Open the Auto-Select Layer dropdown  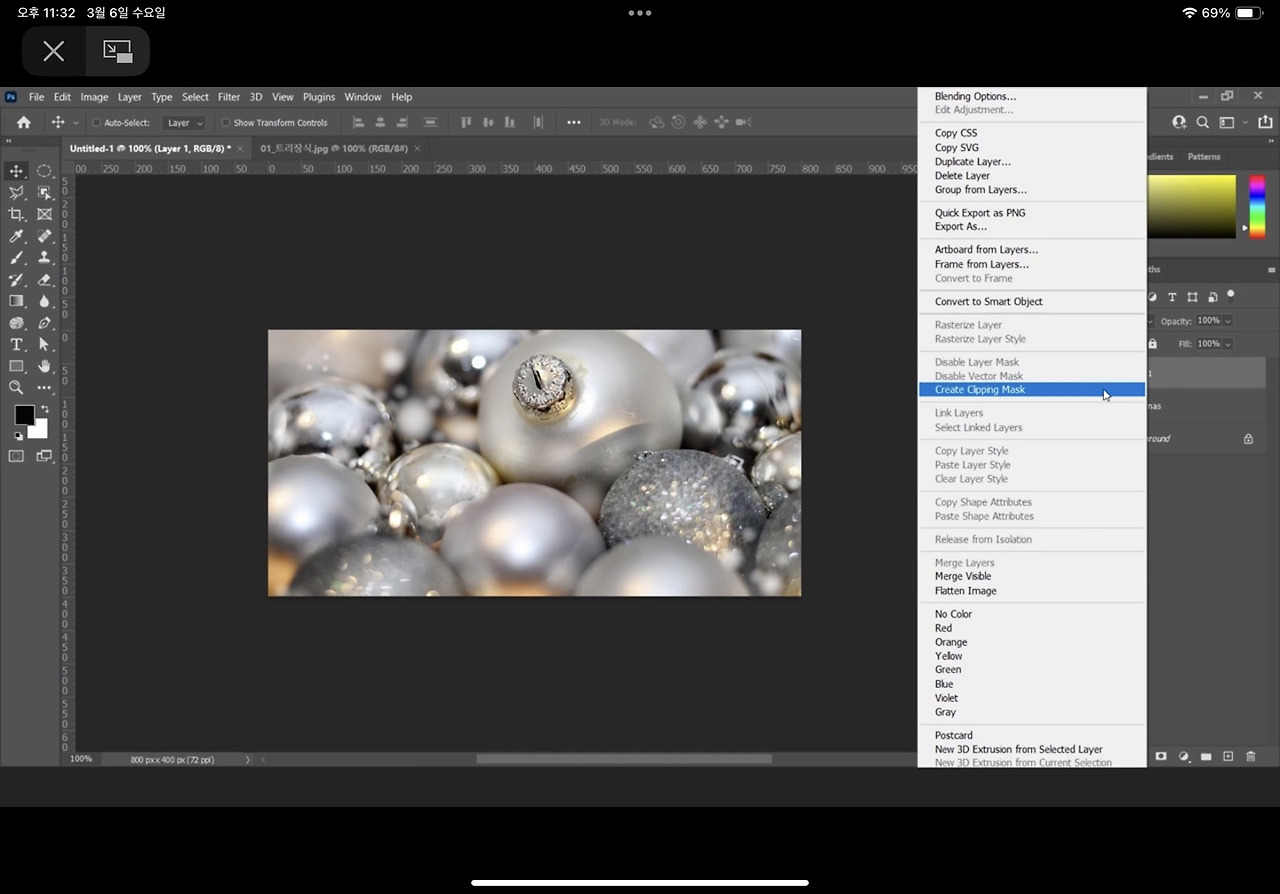pyautogui.click(x=185, y=123)
